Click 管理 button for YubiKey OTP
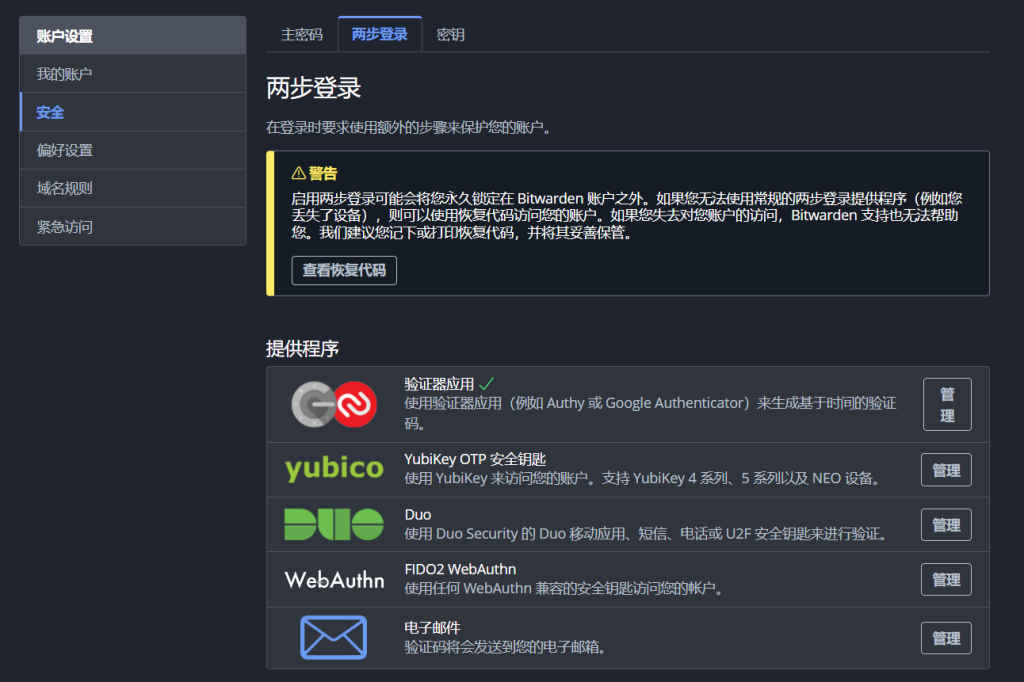Screen dimensions: 1024x682 pyautogui.click(x=946, y=469)
